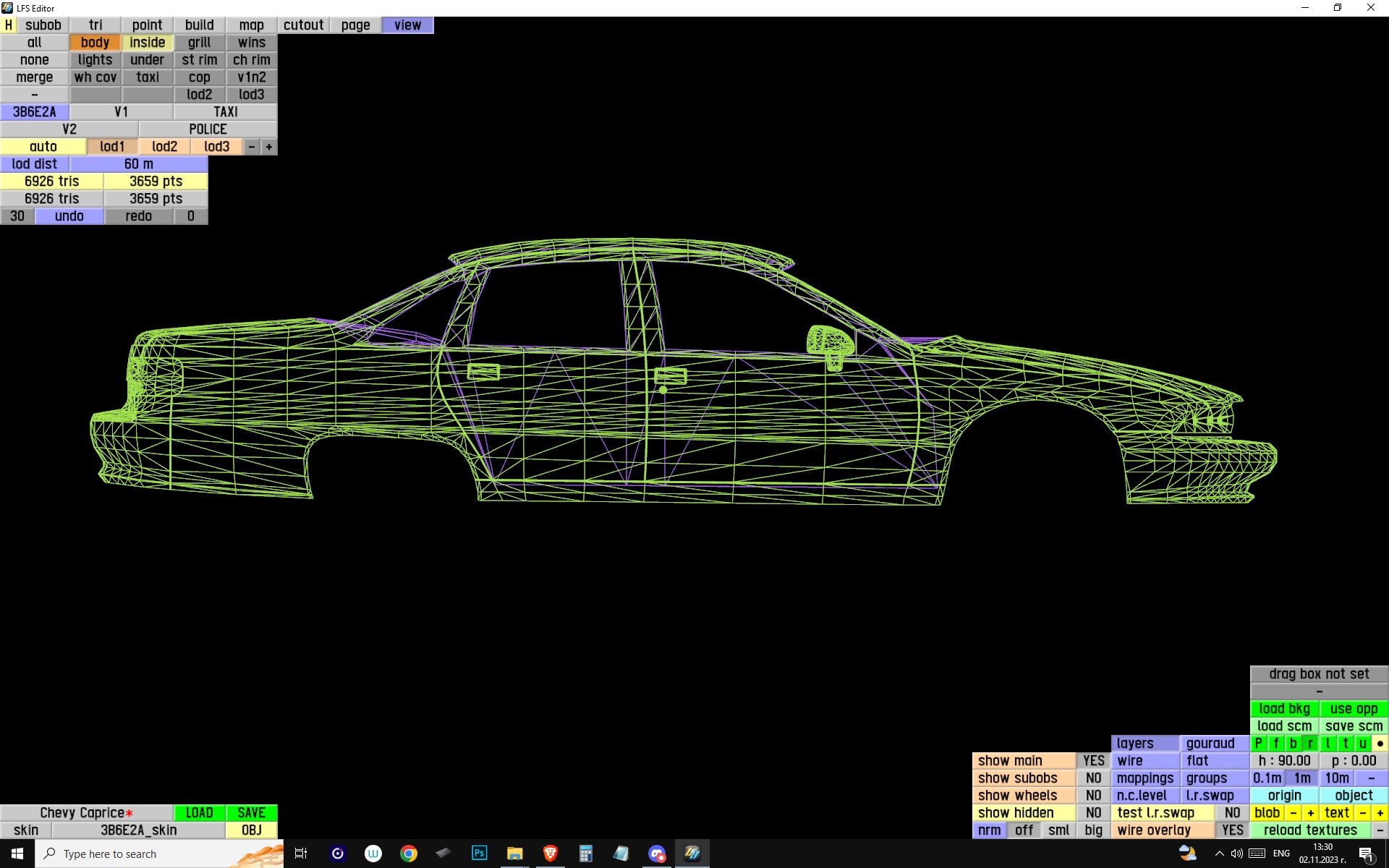Switch to the map tab
Screen dimensions: 1389x868
pyautogui.click(x=251, y=25)
